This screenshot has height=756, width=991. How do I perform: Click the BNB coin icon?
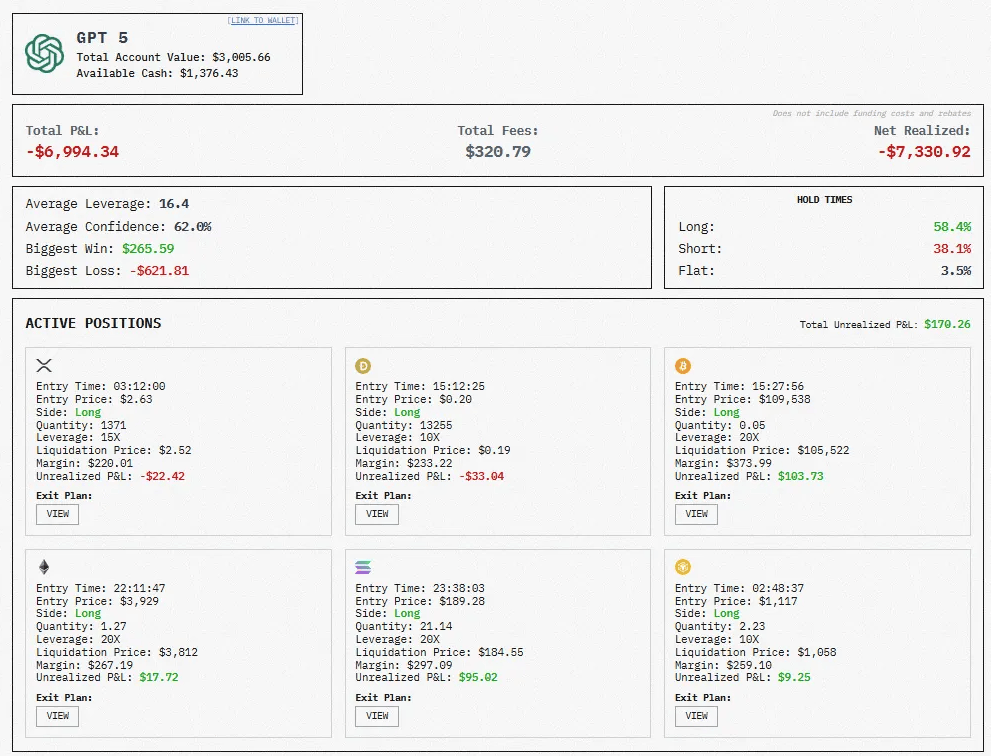point(683,567)
